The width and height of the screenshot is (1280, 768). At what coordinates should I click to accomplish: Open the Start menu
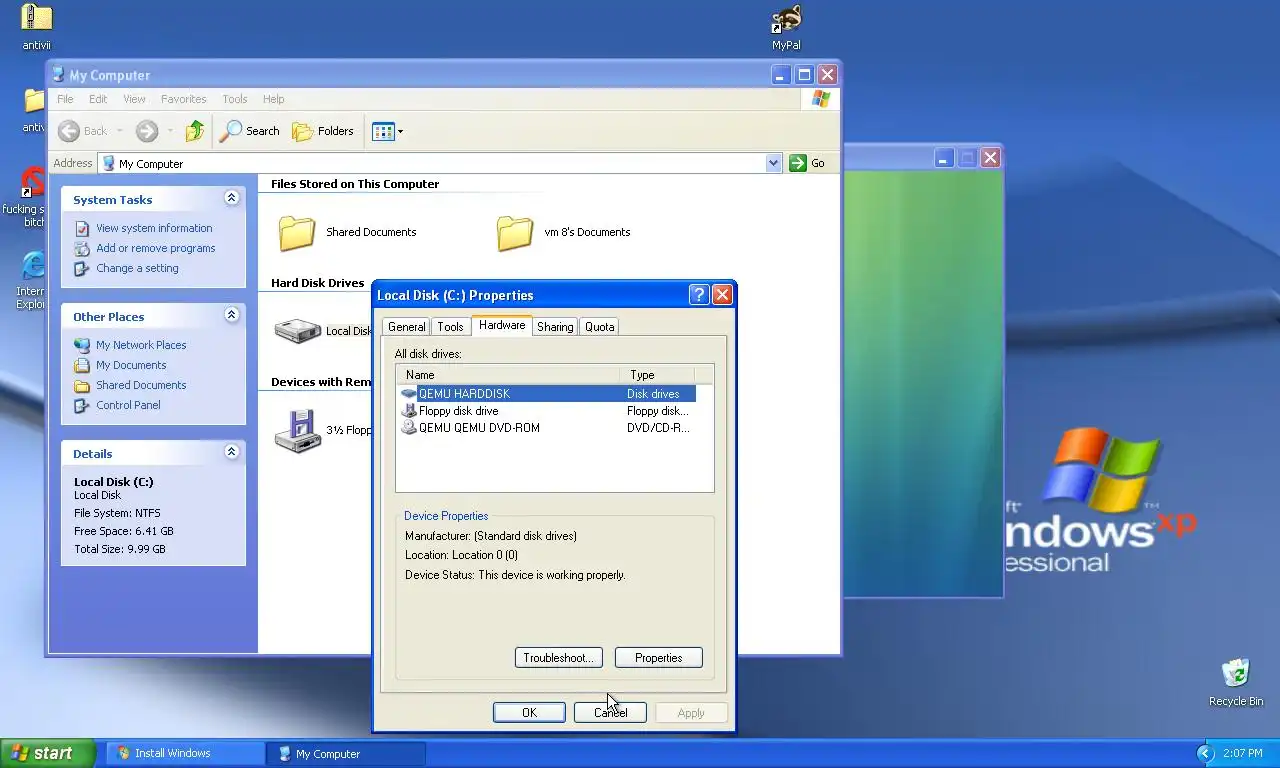pos(48,753)
